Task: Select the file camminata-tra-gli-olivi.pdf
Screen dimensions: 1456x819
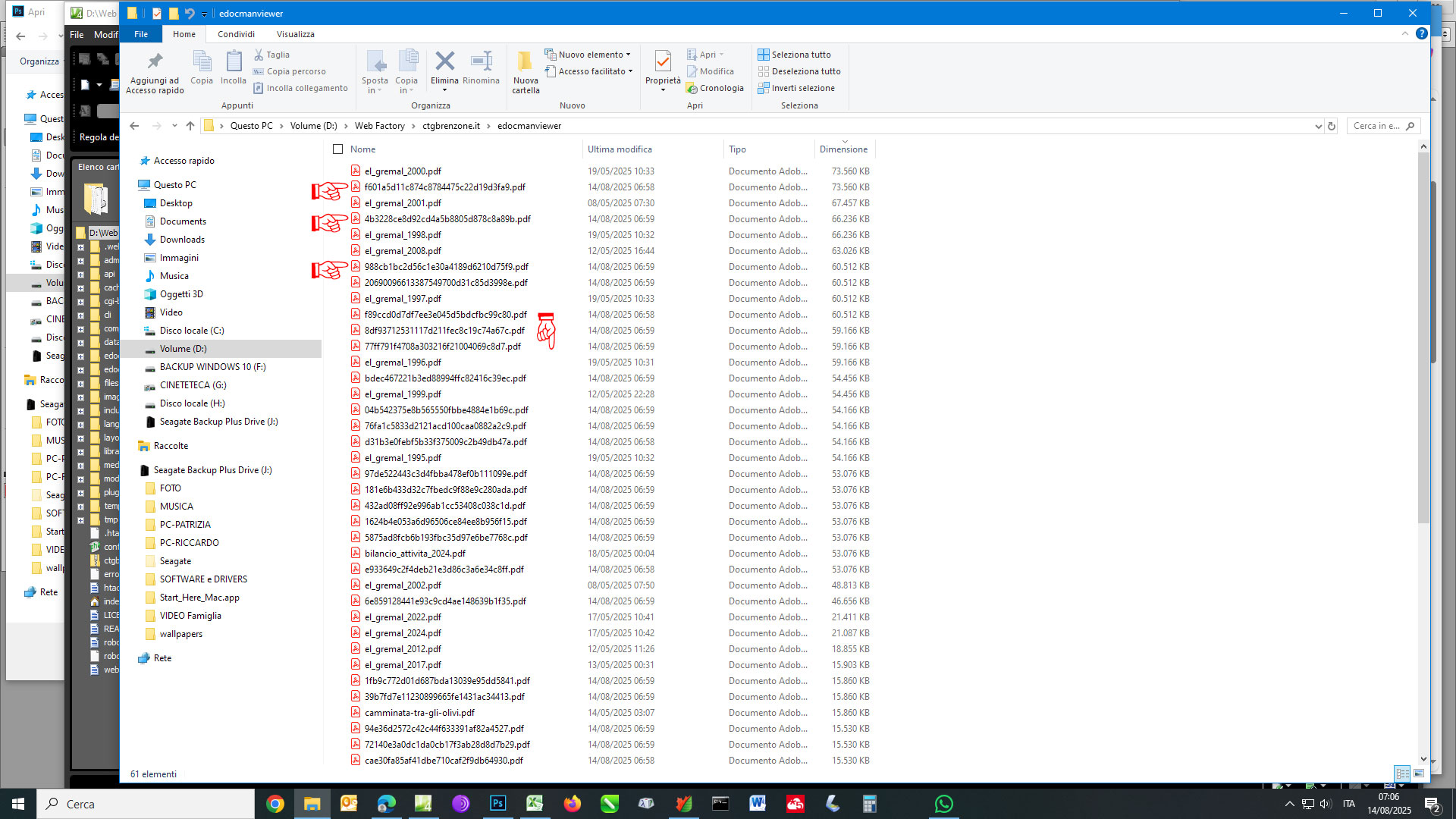Action: 419,713
